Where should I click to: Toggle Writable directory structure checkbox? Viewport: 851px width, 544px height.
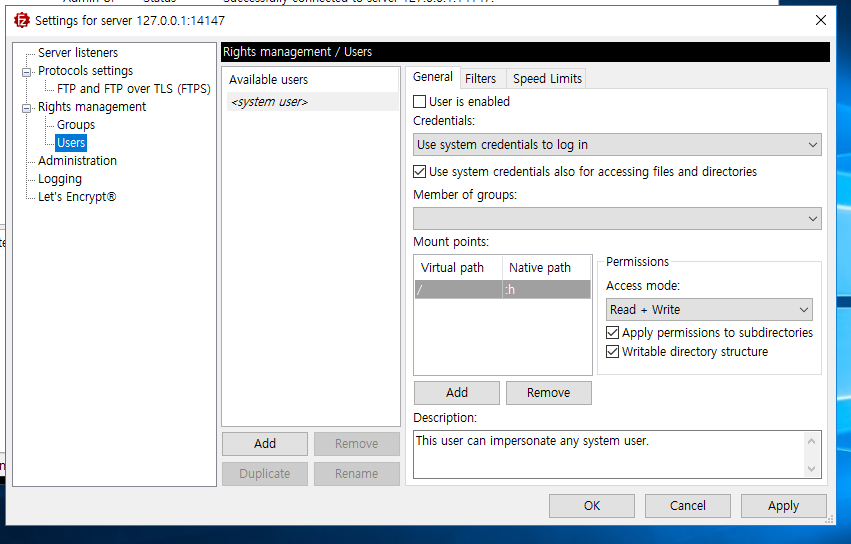612,352
